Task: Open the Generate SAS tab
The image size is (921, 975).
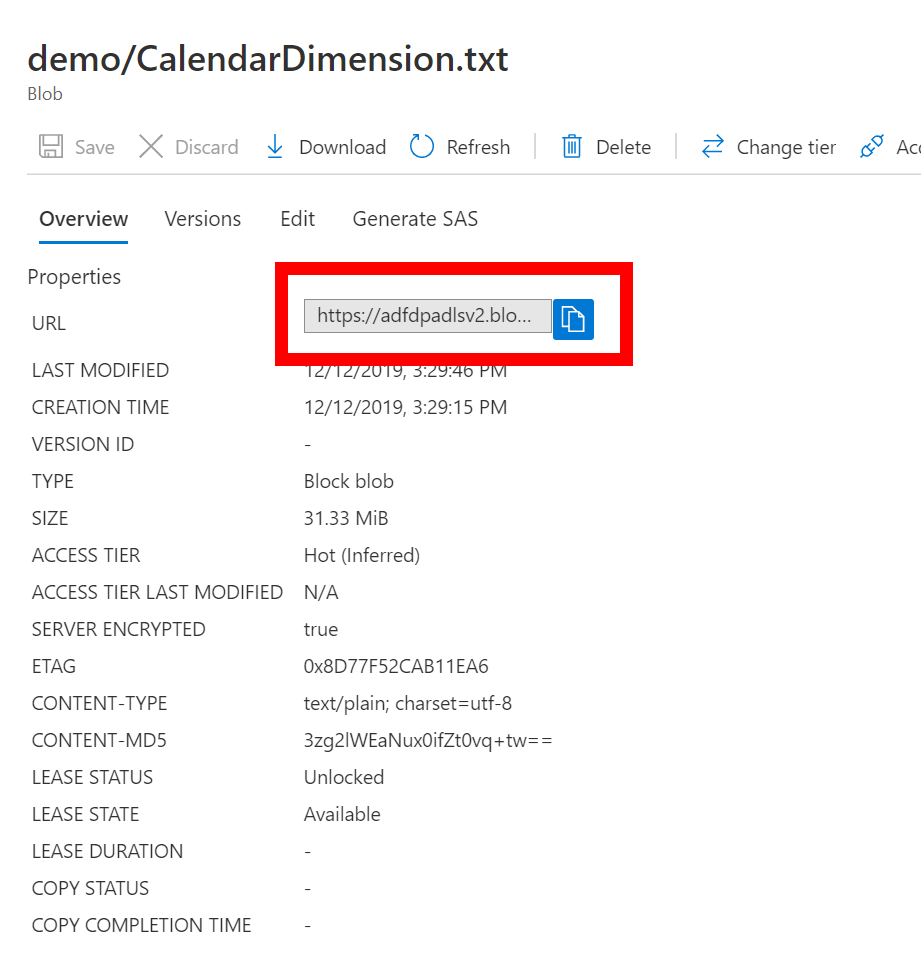Action: (414, 219)
